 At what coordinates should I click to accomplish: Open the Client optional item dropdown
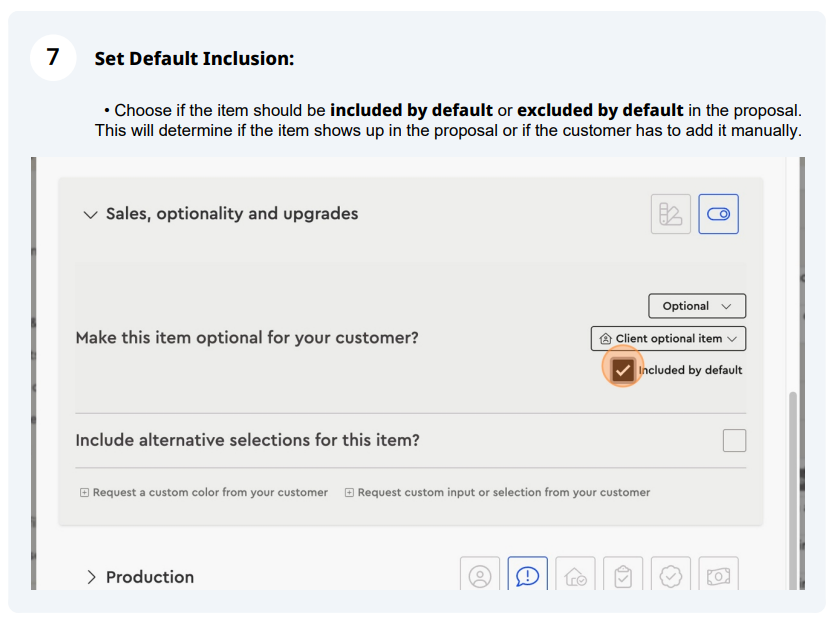pyautogui.click(x=668, y=338)
